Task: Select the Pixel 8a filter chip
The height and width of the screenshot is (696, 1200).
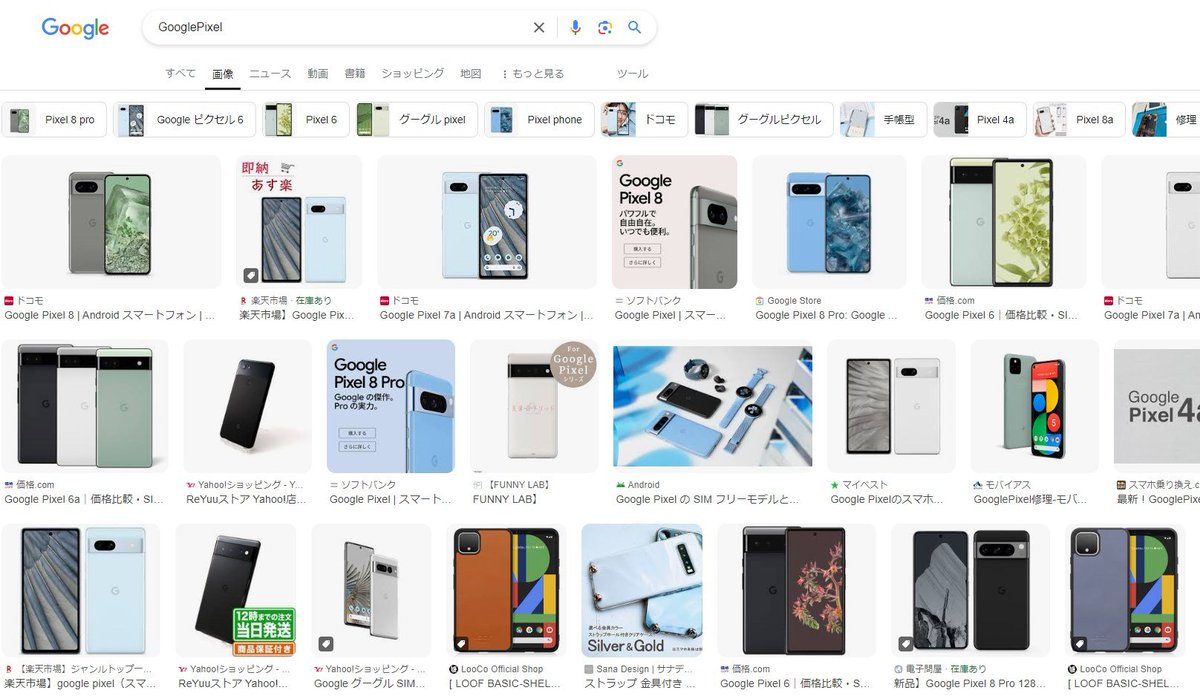Action: coord(1079,119)
